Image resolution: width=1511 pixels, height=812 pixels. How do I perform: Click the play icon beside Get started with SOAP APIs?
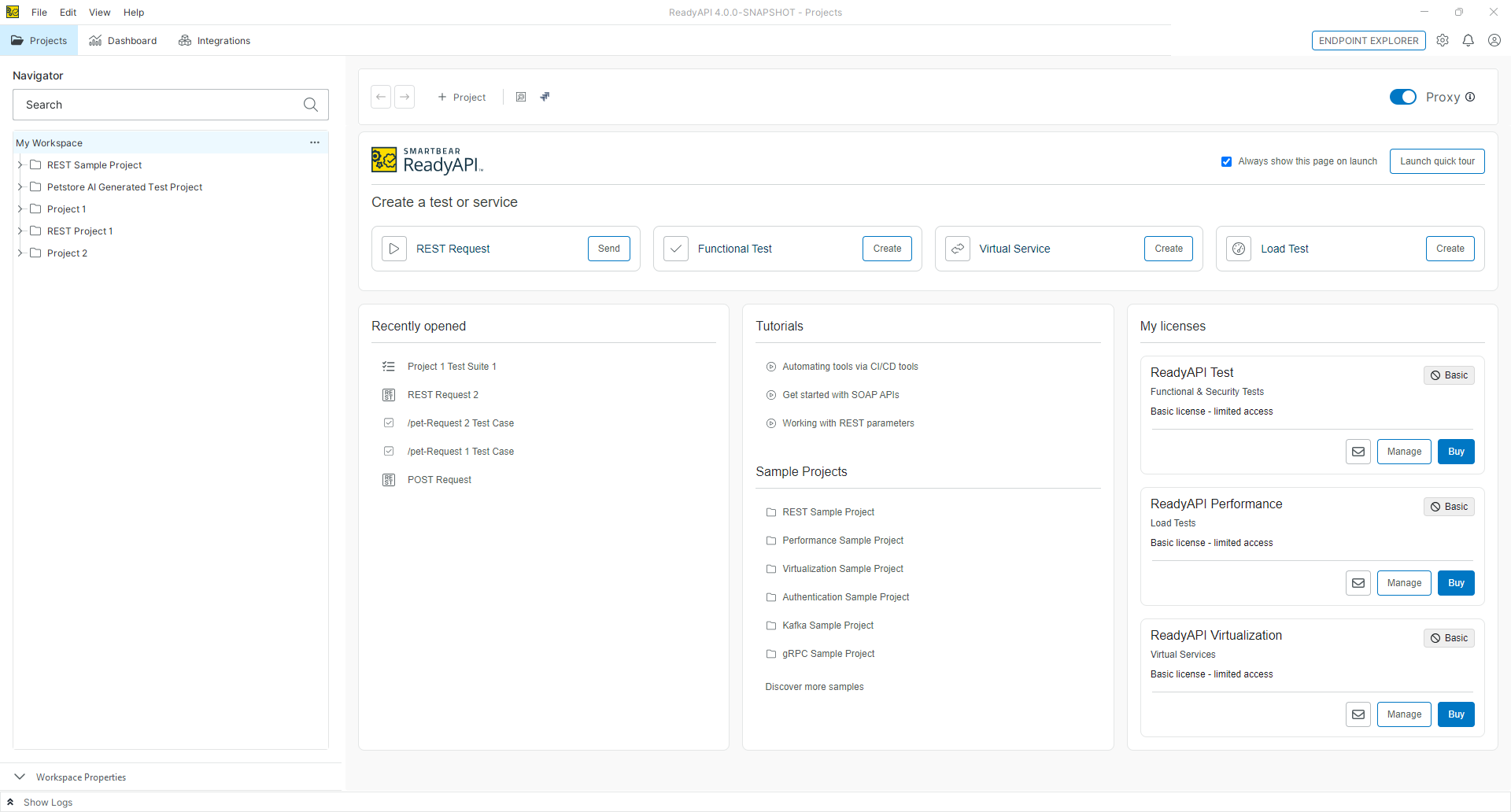[x=771, y=395]
